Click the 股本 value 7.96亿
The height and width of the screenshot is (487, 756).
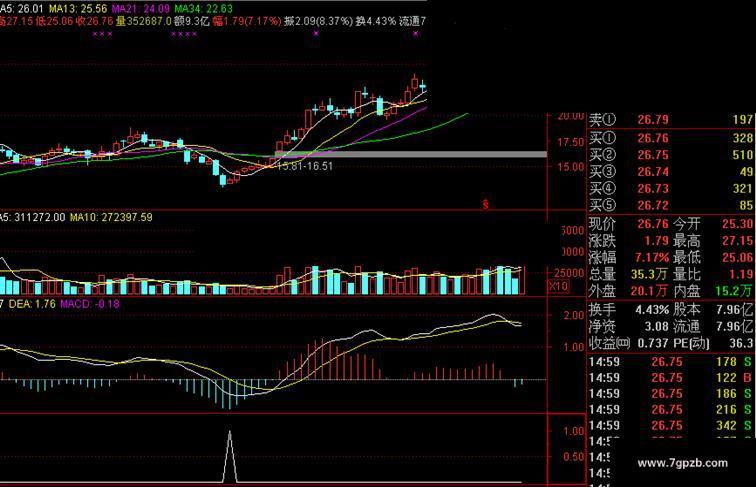tap(734, 310)
